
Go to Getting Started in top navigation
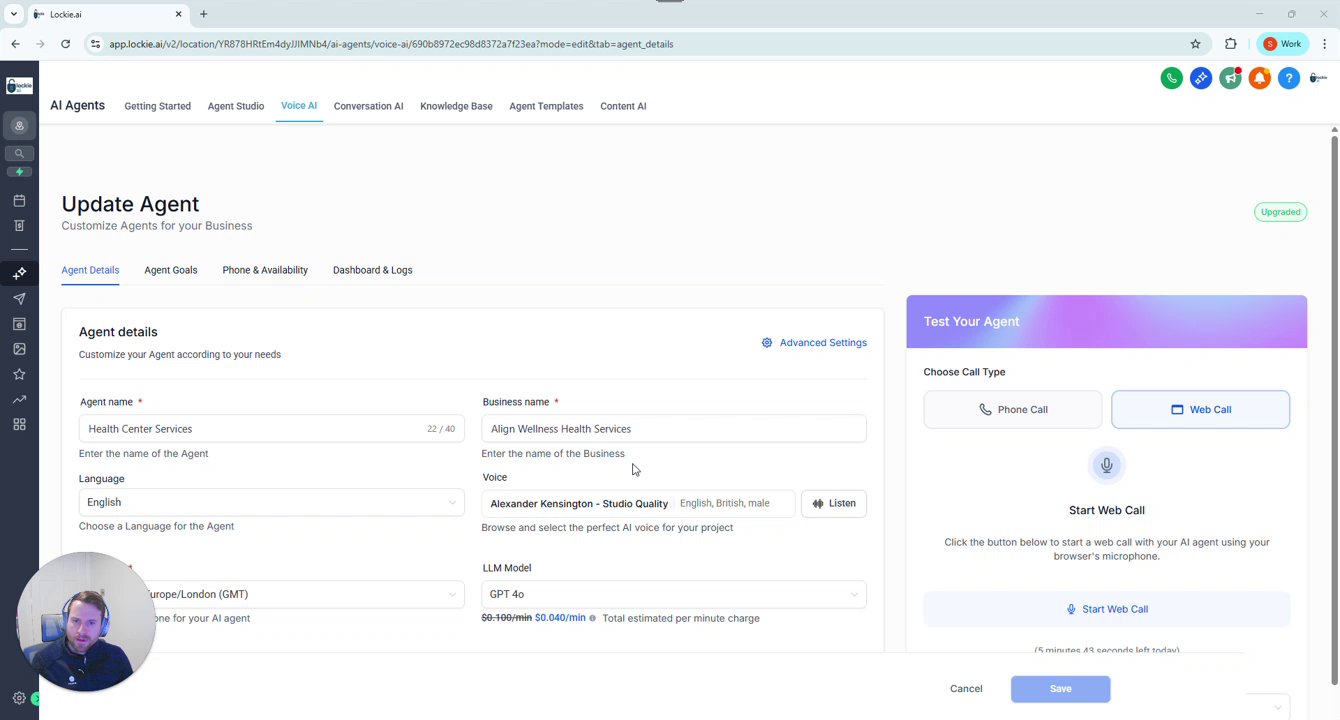coord(157,106)
